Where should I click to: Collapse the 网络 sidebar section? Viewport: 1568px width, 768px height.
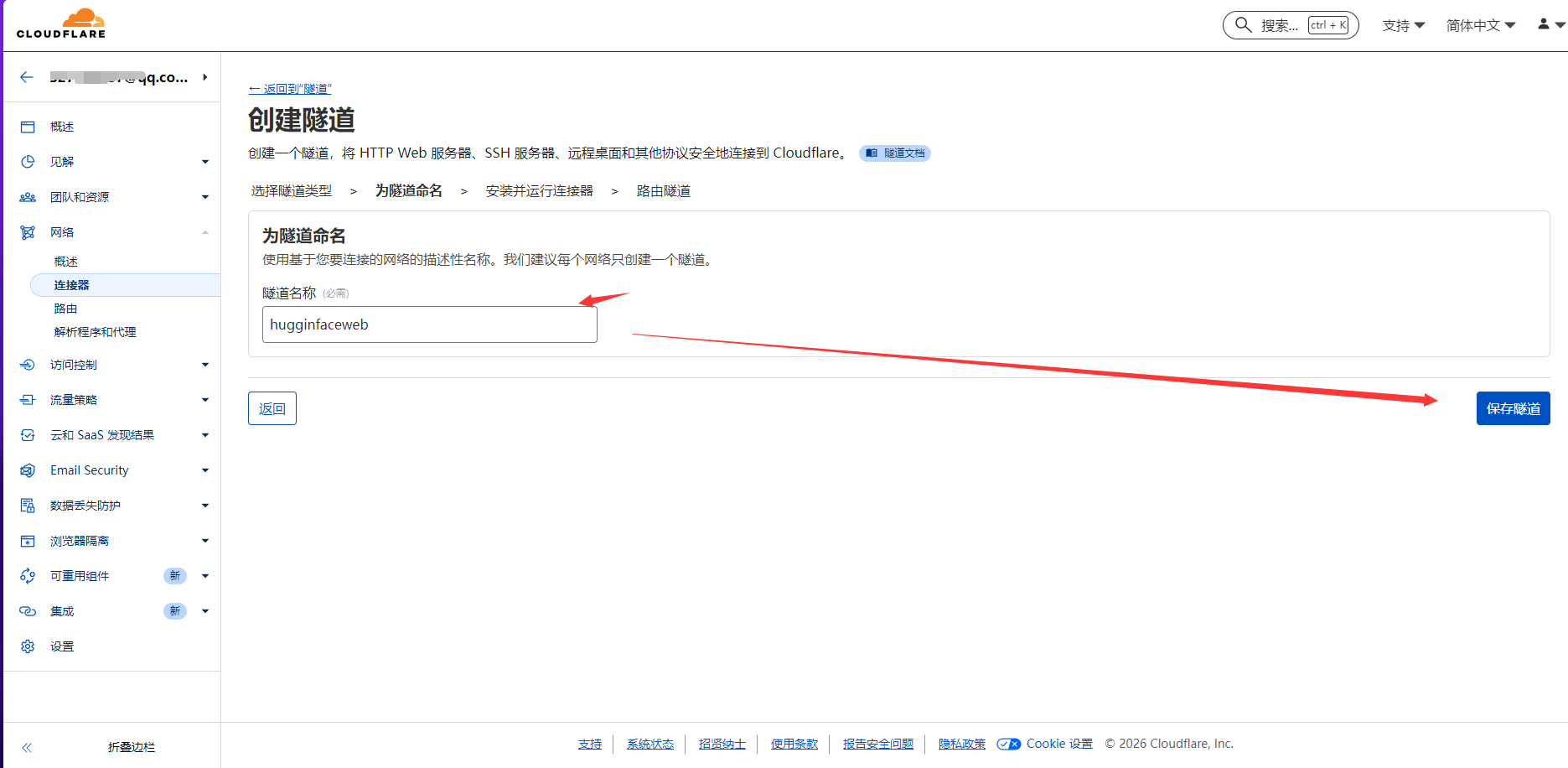(204, 232)
